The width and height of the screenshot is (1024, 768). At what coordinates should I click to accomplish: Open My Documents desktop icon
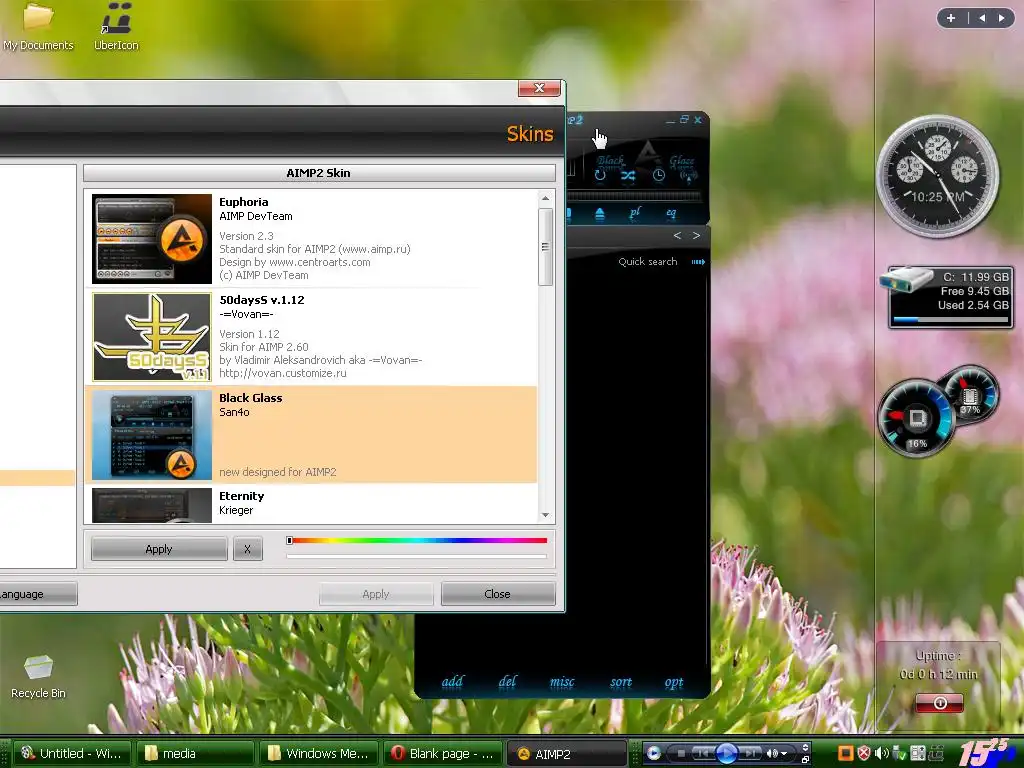[38, 27]
